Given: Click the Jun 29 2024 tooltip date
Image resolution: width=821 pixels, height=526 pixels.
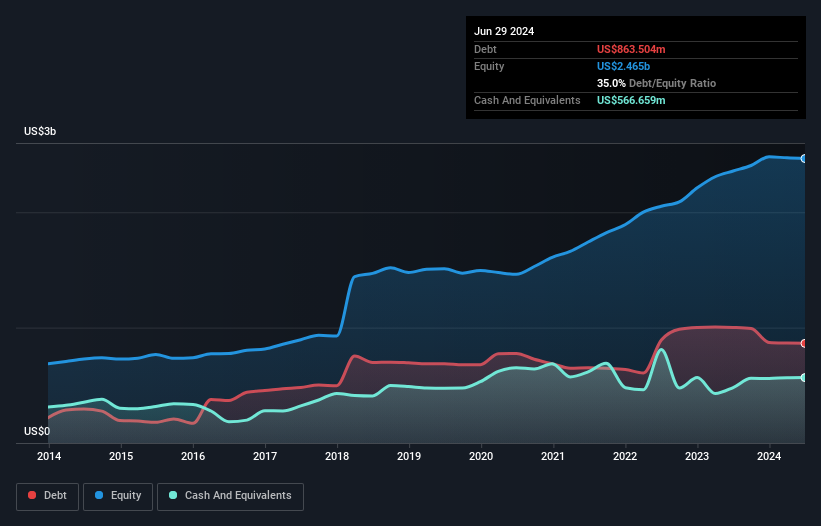Looking at the screenshot, I should click(504, 31).
